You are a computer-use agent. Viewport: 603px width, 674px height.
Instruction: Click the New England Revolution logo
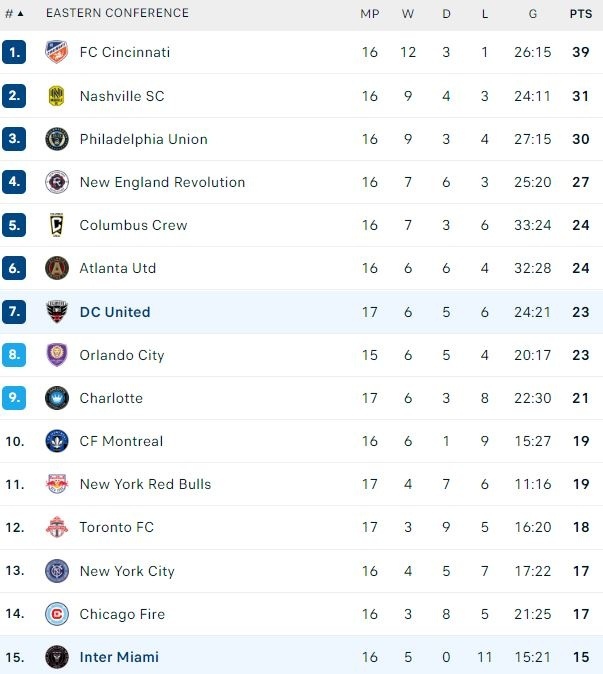(x=56, y=182)
